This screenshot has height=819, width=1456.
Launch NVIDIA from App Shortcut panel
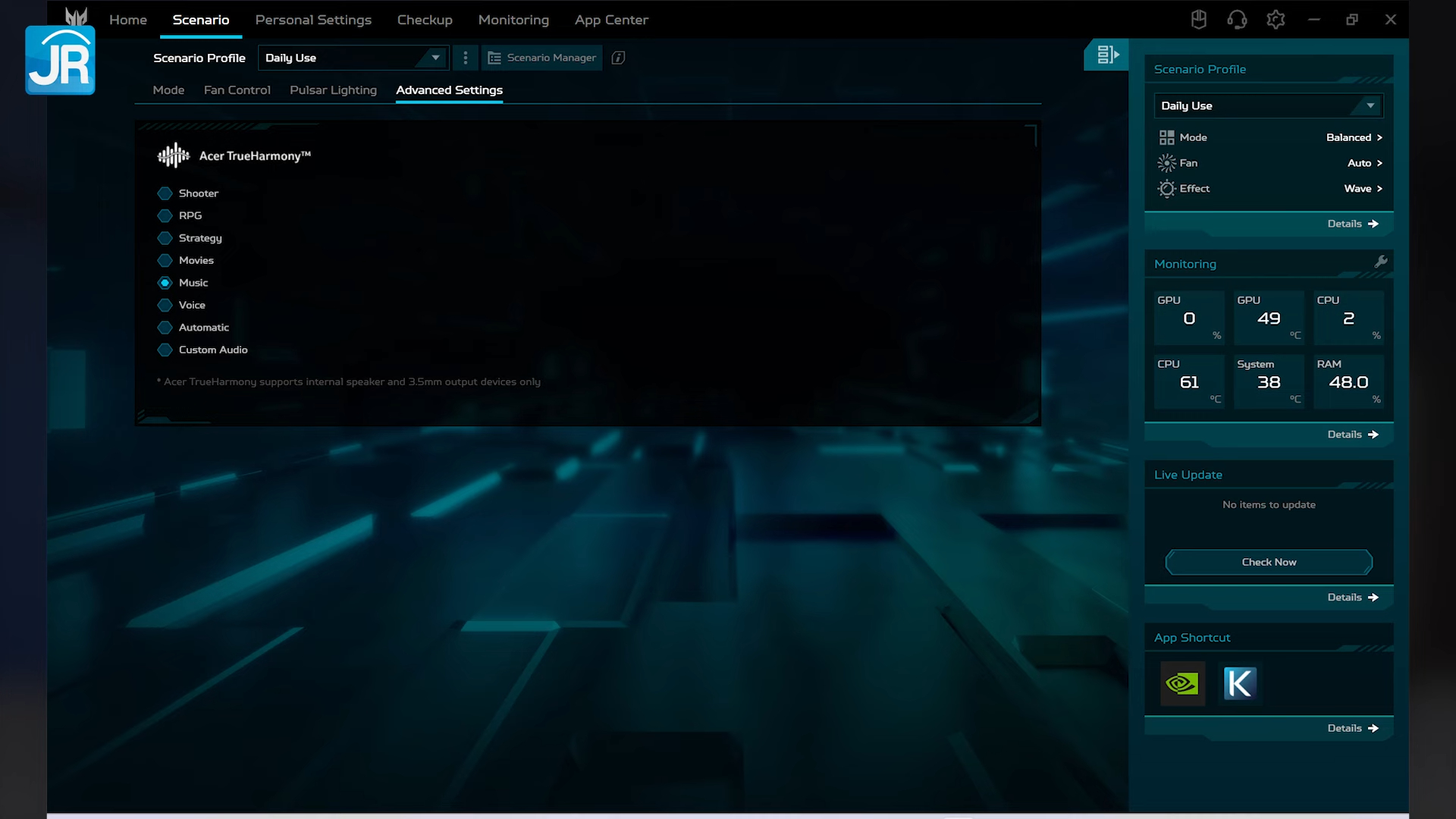1183,683
